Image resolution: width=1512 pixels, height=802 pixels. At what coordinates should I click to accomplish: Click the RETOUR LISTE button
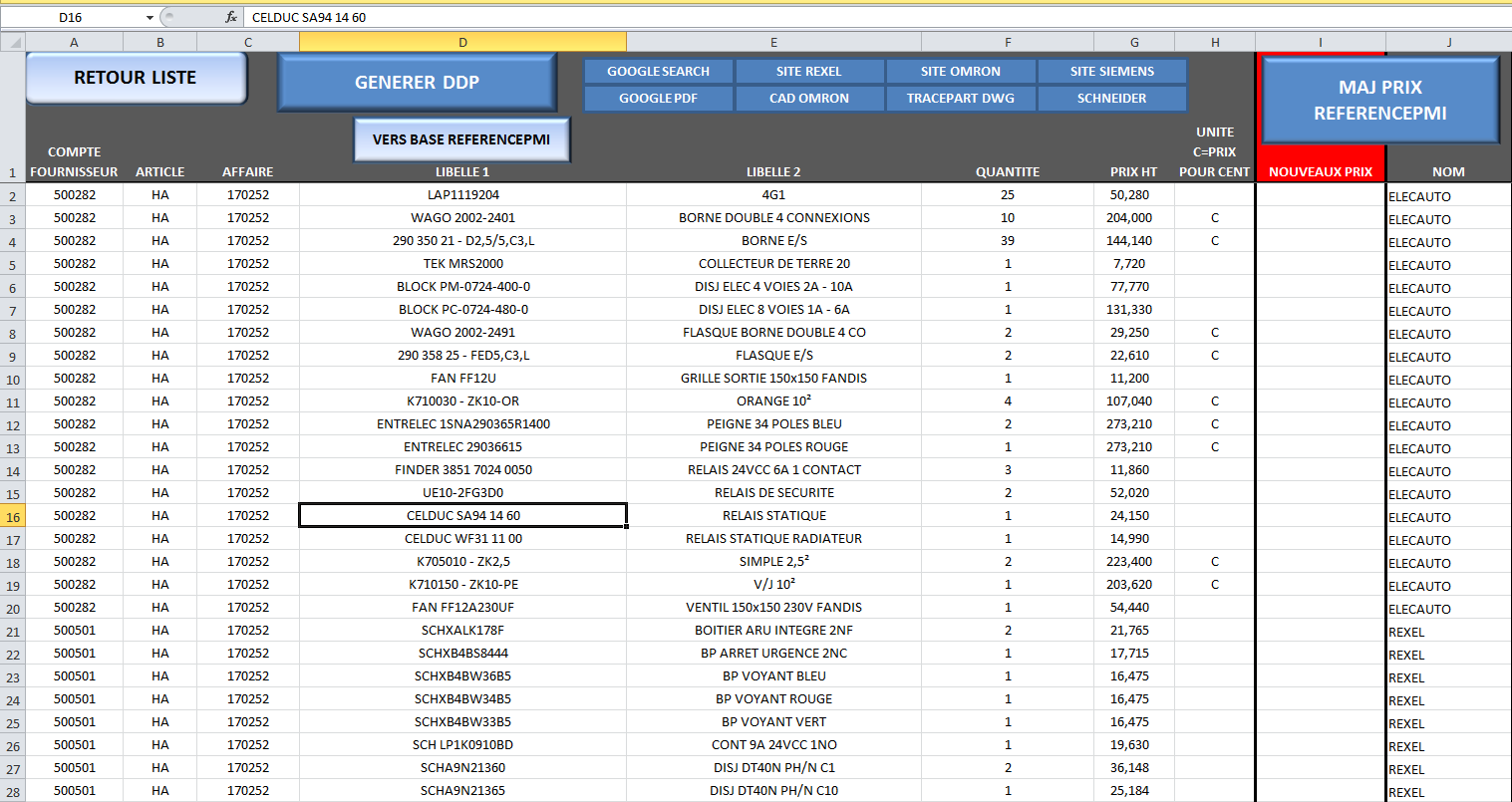point(136,78)
